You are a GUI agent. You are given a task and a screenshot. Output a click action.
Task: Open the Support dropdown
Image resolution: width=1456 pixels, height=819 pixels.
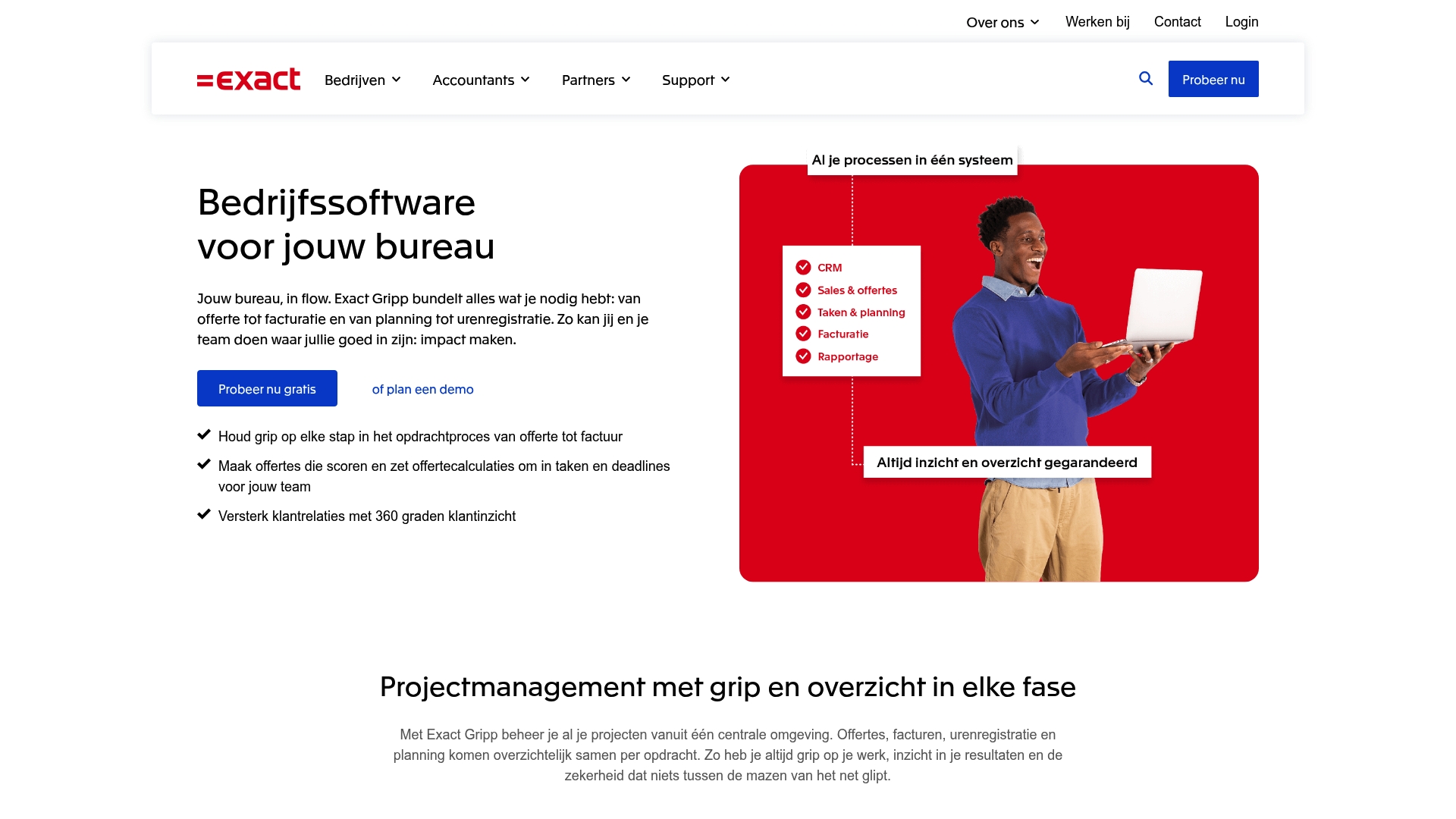(695, 79)
